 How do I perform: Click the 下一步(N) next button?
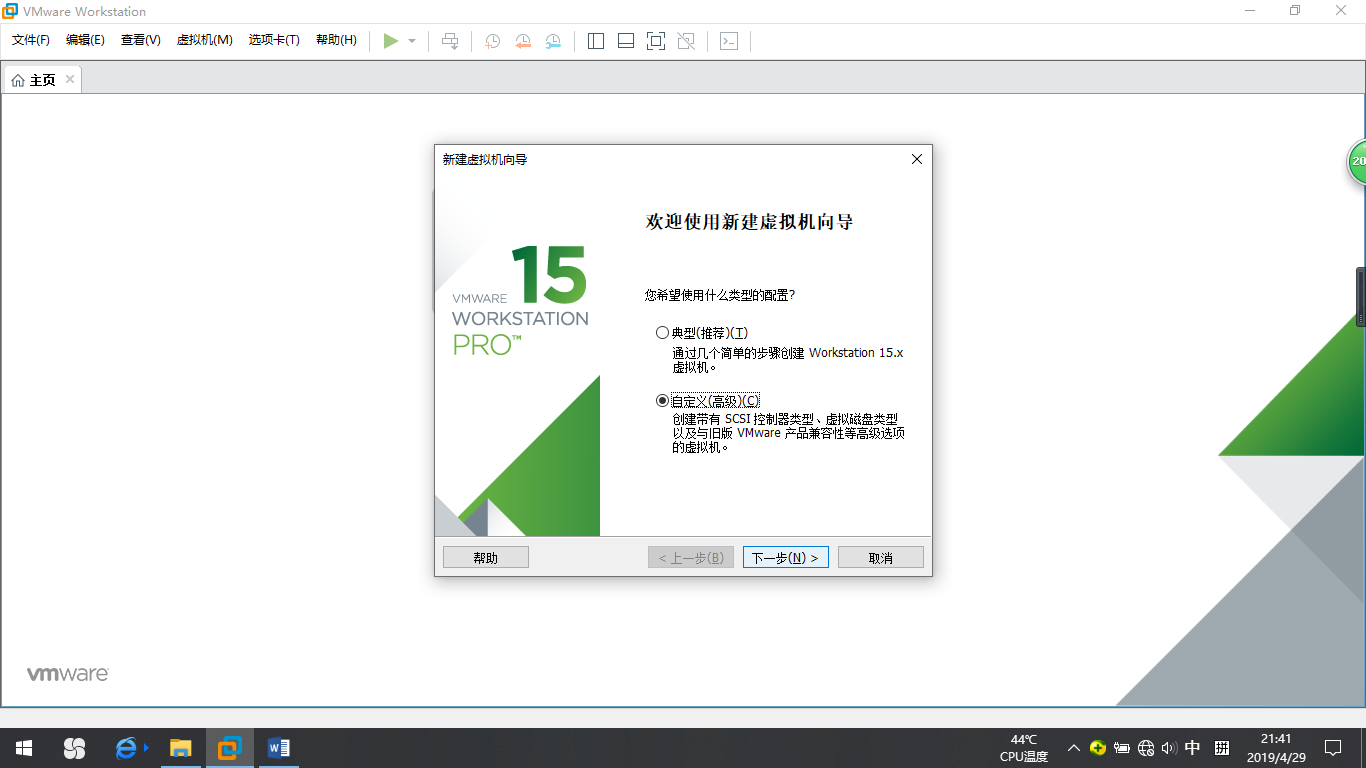786,558
